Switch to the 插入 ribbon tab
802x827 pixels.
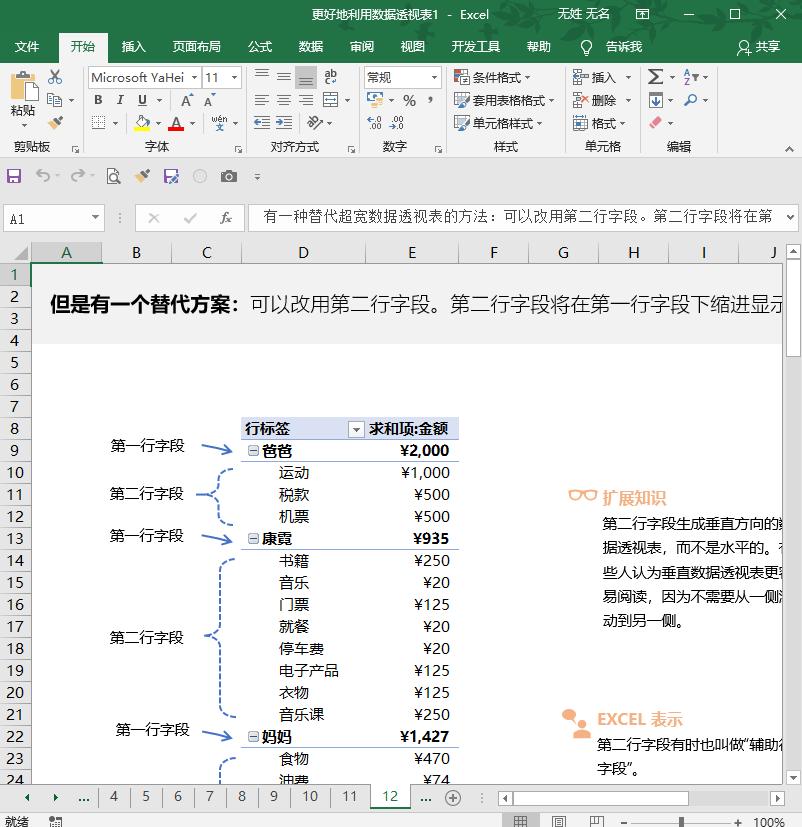[135, 47]
